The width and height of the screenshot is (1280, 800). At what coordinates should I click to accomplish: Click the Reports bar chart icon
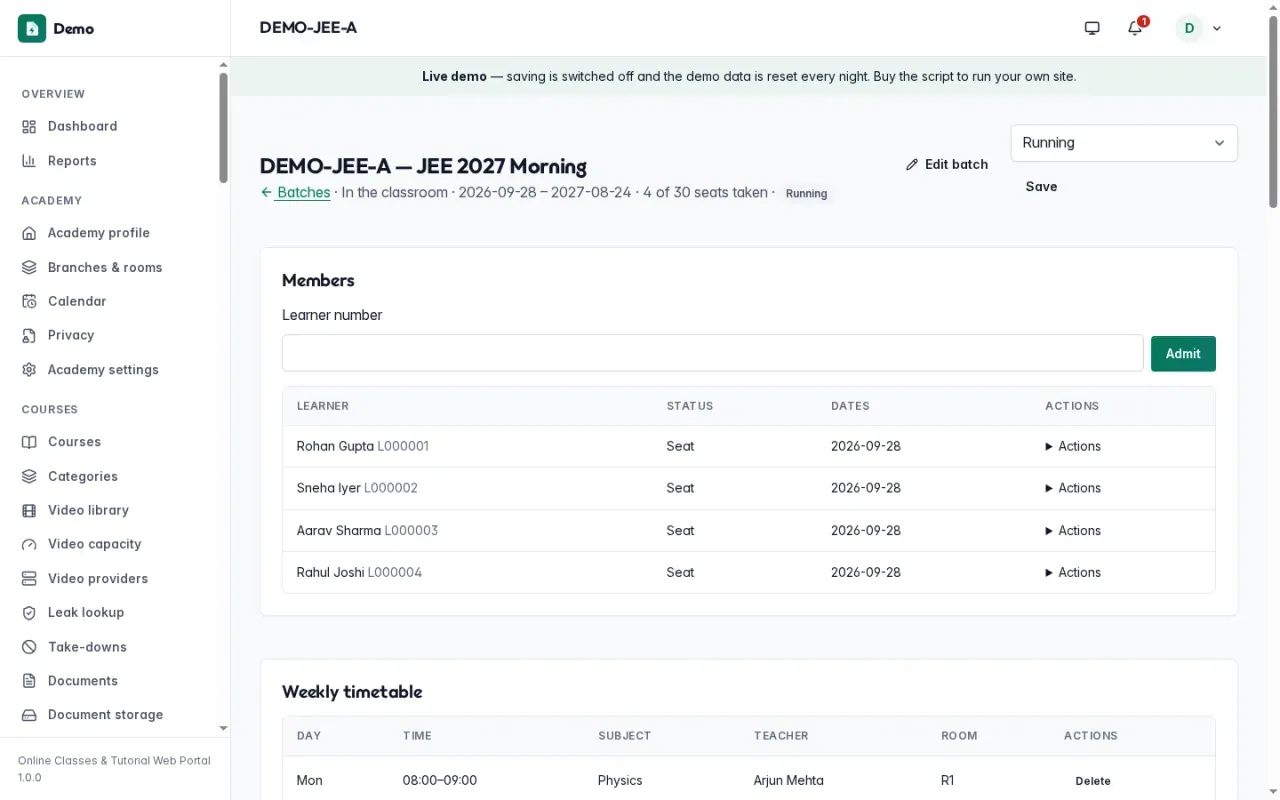point(29,161)
